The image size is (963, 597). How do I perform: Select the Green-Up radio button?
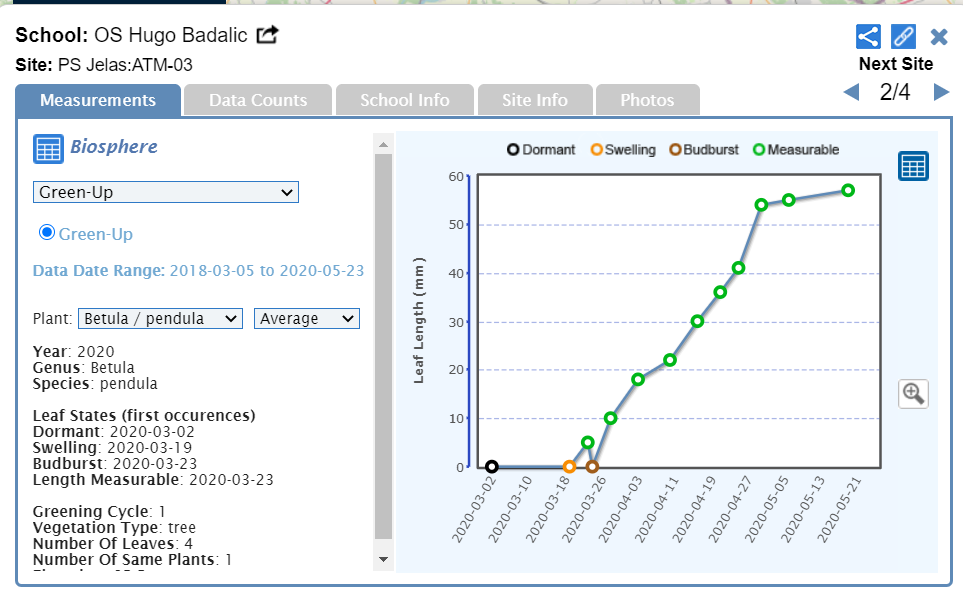(46, 233)
